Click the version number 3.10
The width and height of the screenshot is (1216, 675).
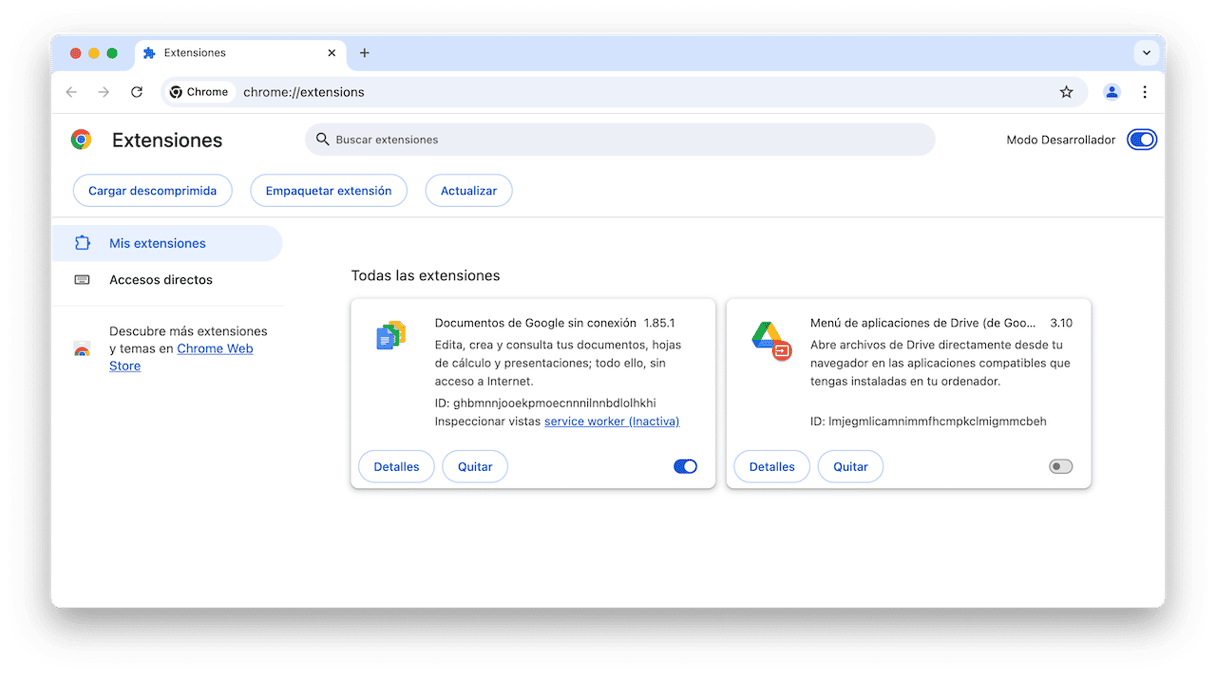click(x=1061, y=323)
